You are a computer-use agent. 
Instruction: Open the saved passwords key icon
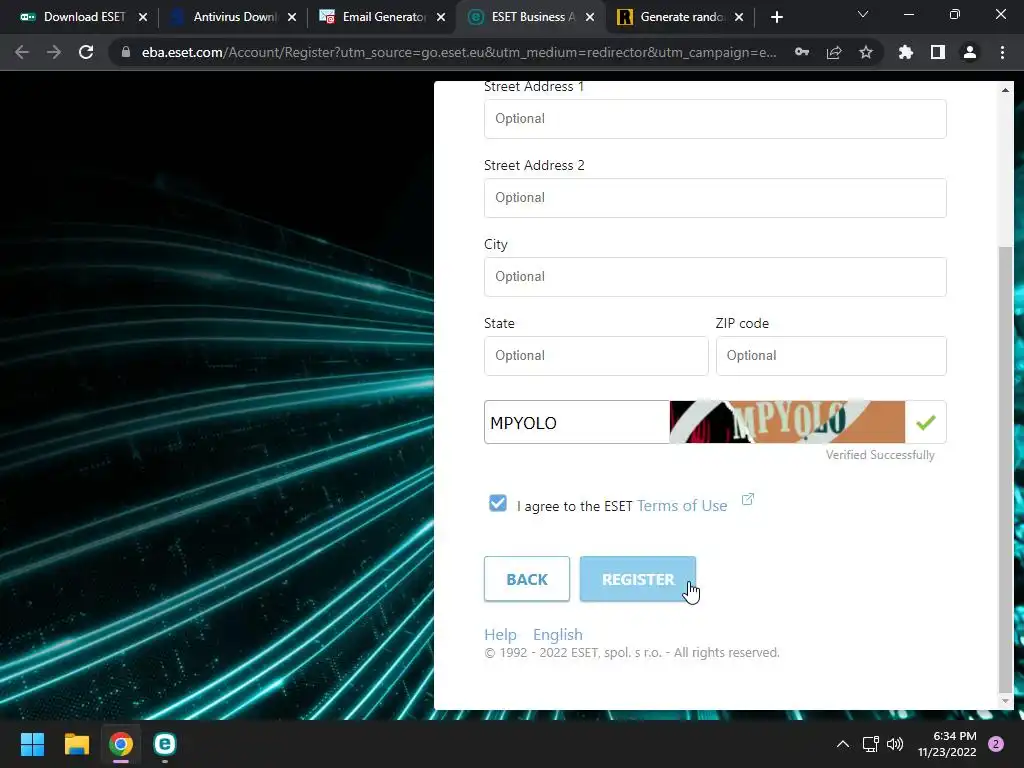point(802,52)
